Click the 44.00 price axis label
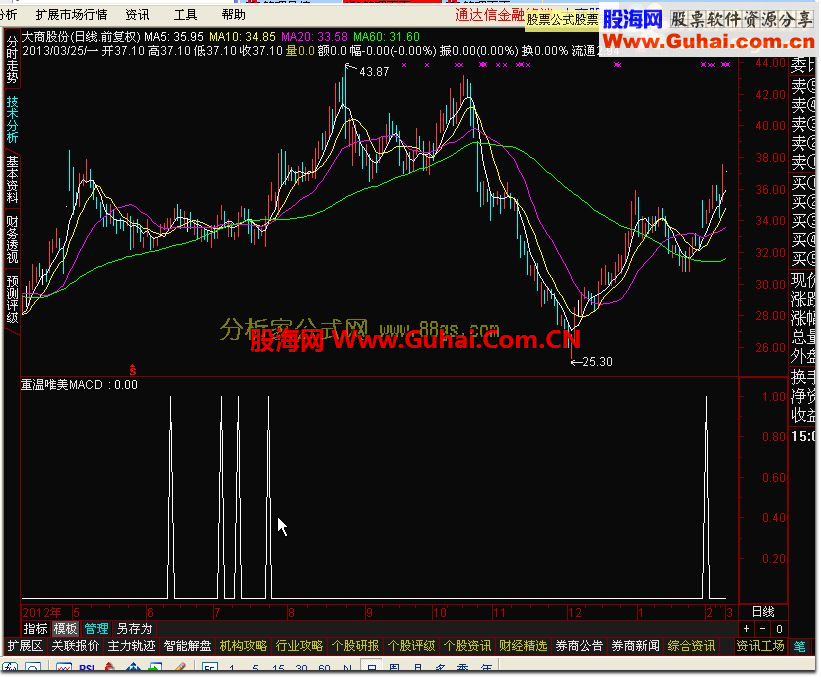Screen dimensions: 821x677 point(770,63)
